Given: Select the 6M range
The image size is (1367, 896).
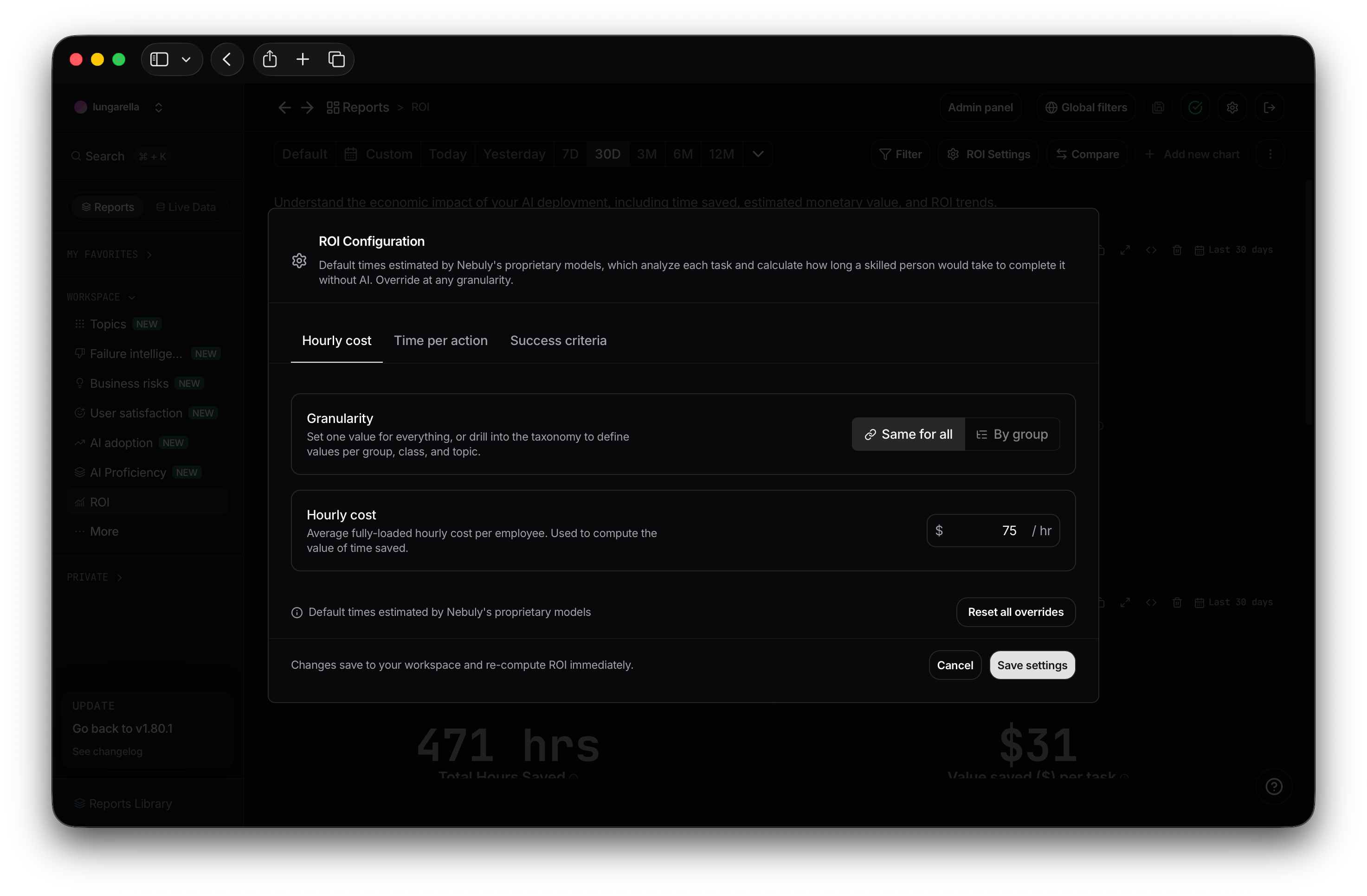Looking at the screenshot, I should coord(683,154).
